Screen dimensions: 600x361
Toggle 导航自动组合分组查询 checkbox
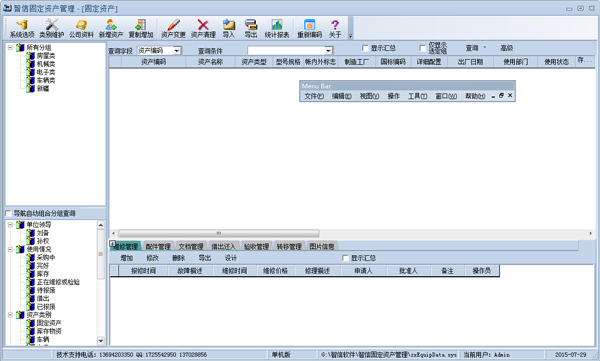[x=8, y=213]
